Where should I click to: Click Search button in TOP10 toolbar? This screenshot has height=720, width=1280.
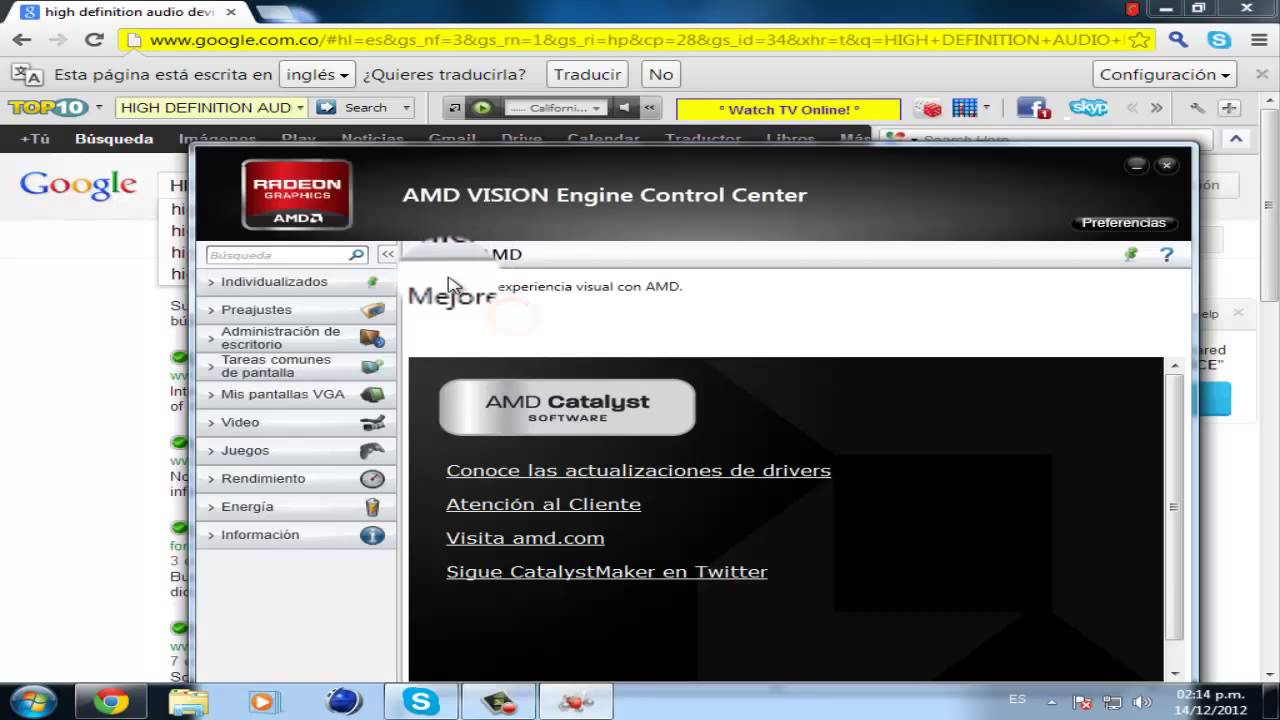point(355,108)
